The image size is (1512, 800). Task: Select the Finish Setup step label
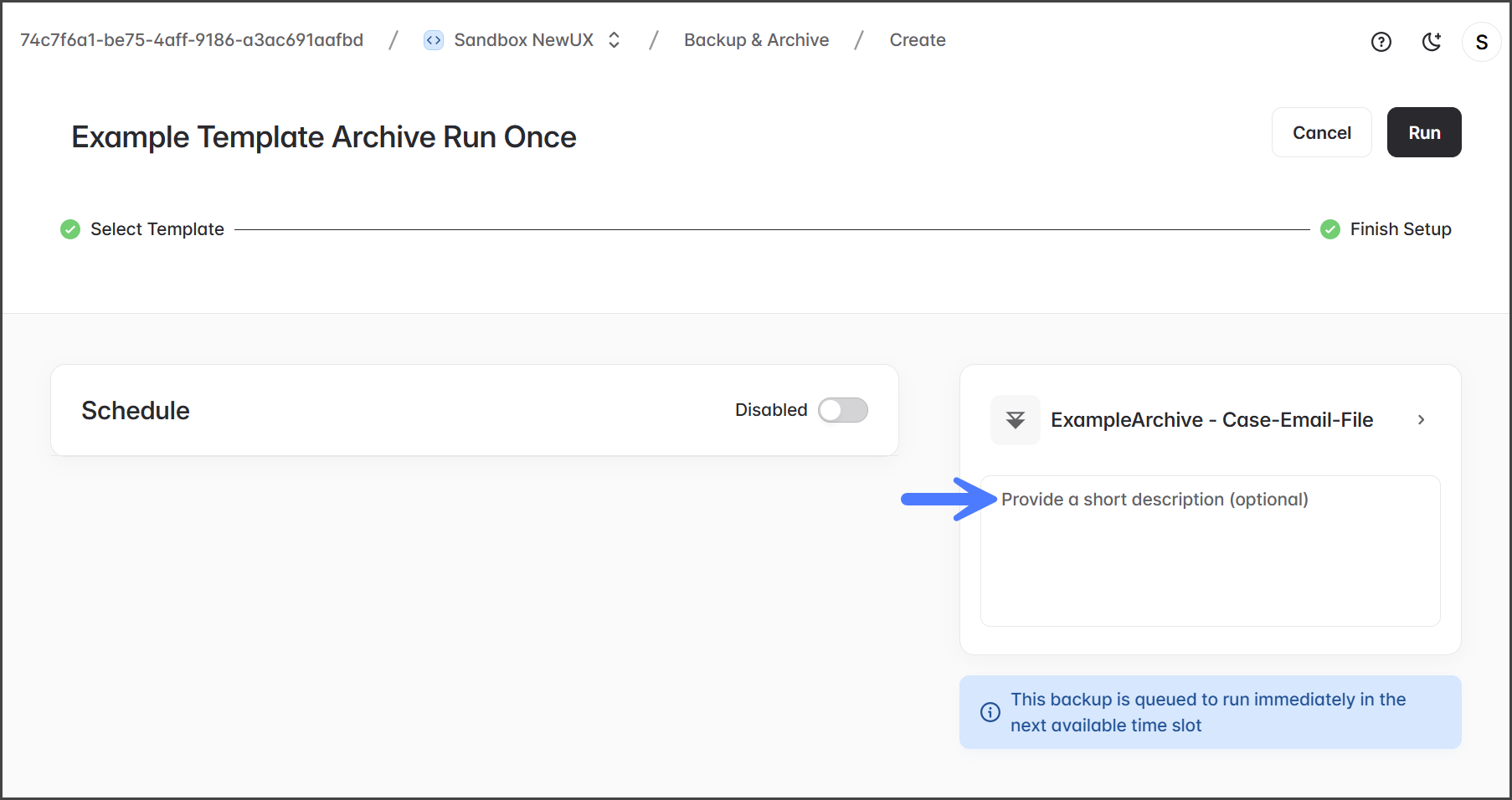tap(1400, 229)
